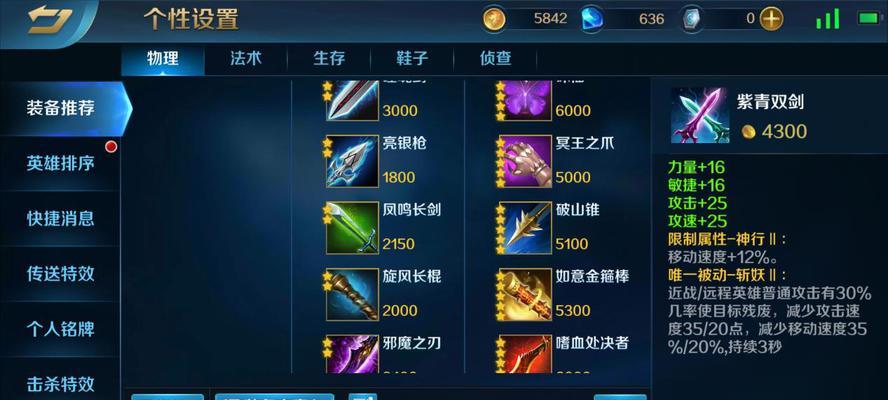Select the 亮银枪 spear item icon
This screenshot has width=888, height=400.
pyautogui.click(x=352, y=161)
